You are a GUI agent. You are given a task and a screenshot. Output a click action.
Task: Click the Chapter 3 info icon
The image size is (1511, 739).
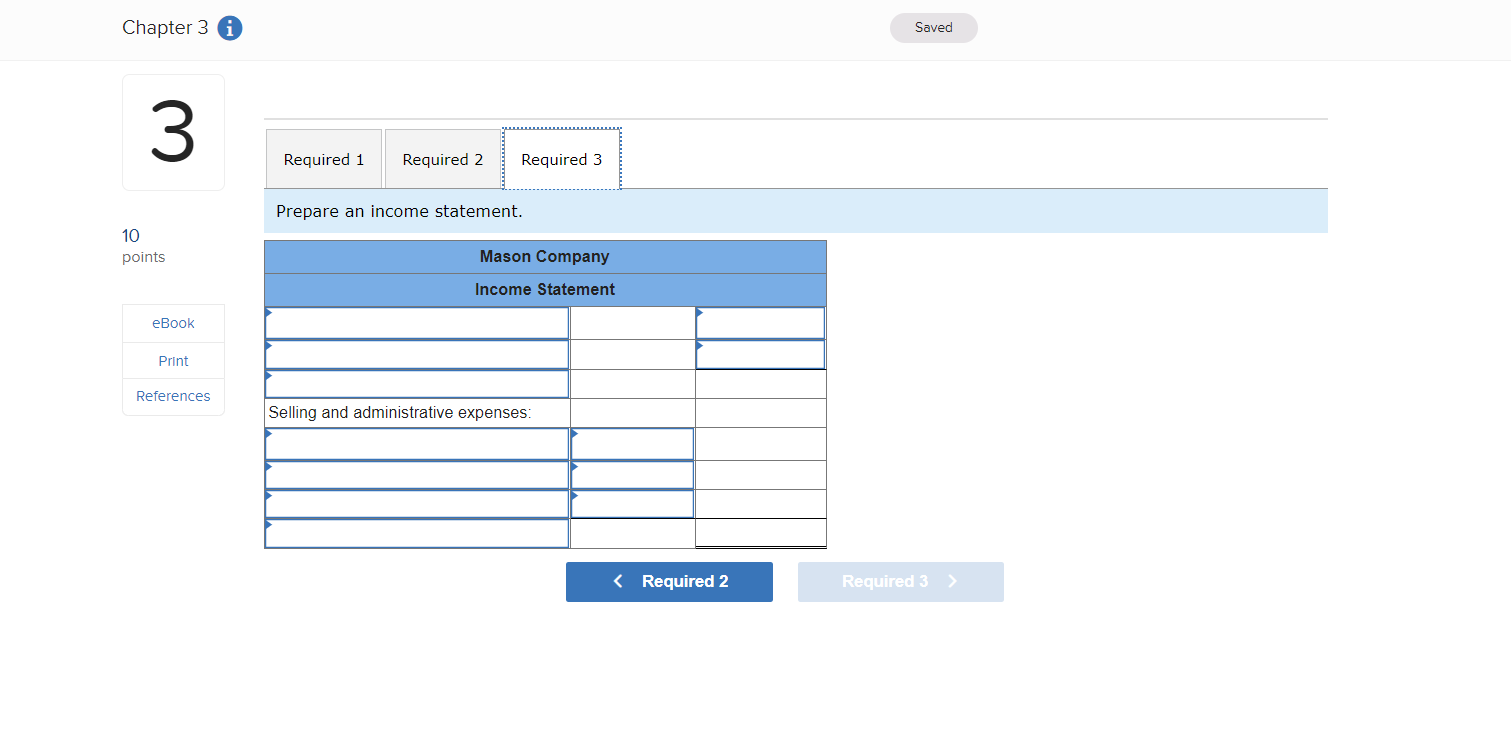(x=229, y=28)
